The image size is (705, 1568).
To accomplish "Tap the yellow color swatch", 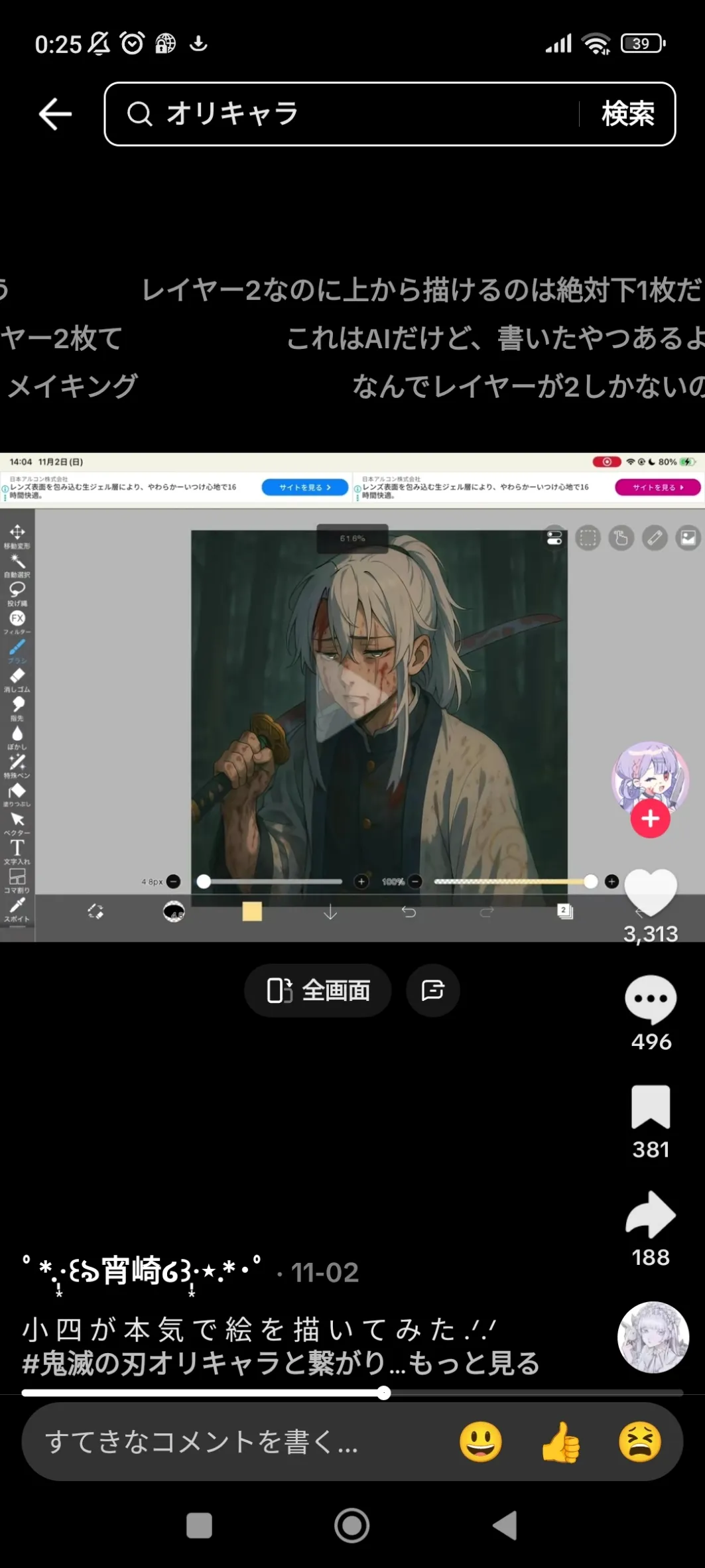I will click(x=252, y=911).
